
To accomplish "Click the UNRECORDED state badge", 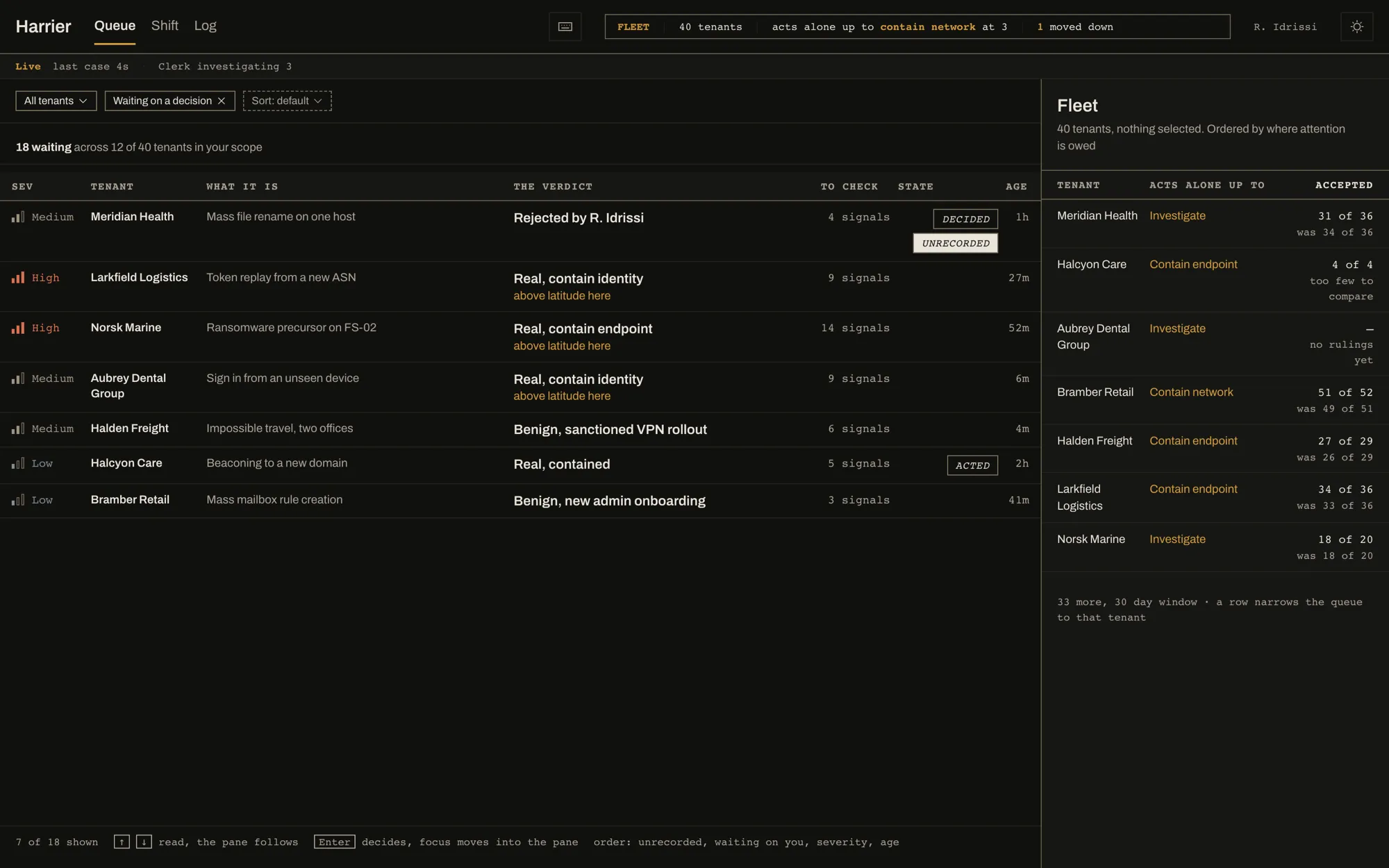I will (x=956, y=243).
